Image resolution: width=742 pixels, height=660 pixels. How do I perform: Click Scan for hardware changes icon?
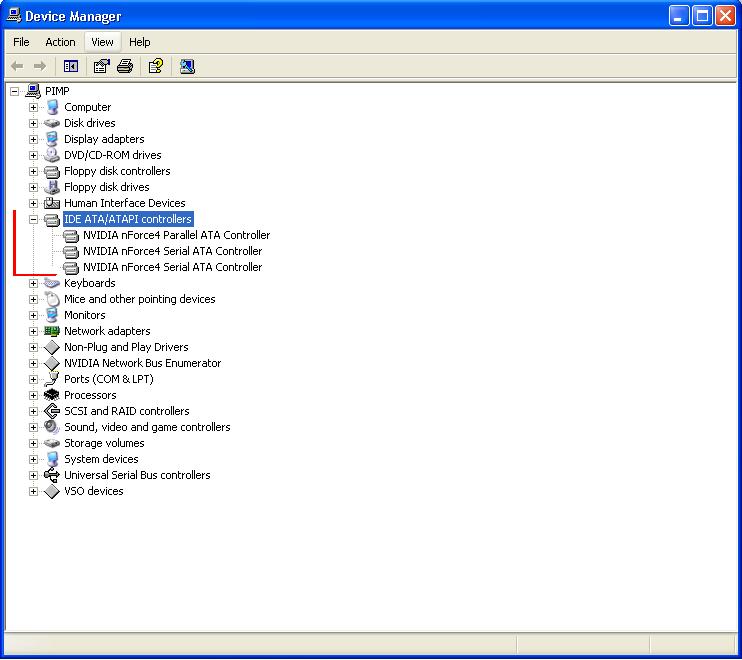[x=187, y=66]
